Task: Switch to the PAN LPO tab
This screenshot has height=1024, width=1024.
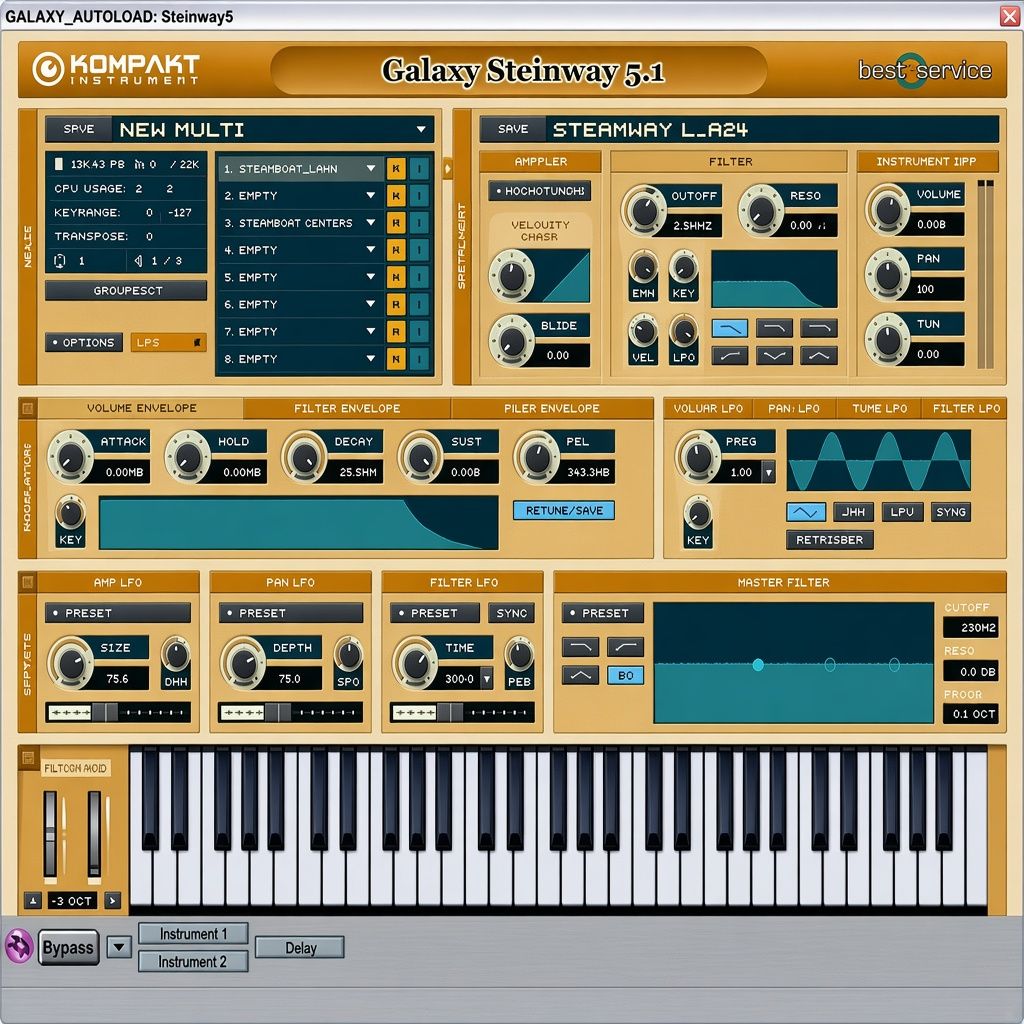Action: 793,408
